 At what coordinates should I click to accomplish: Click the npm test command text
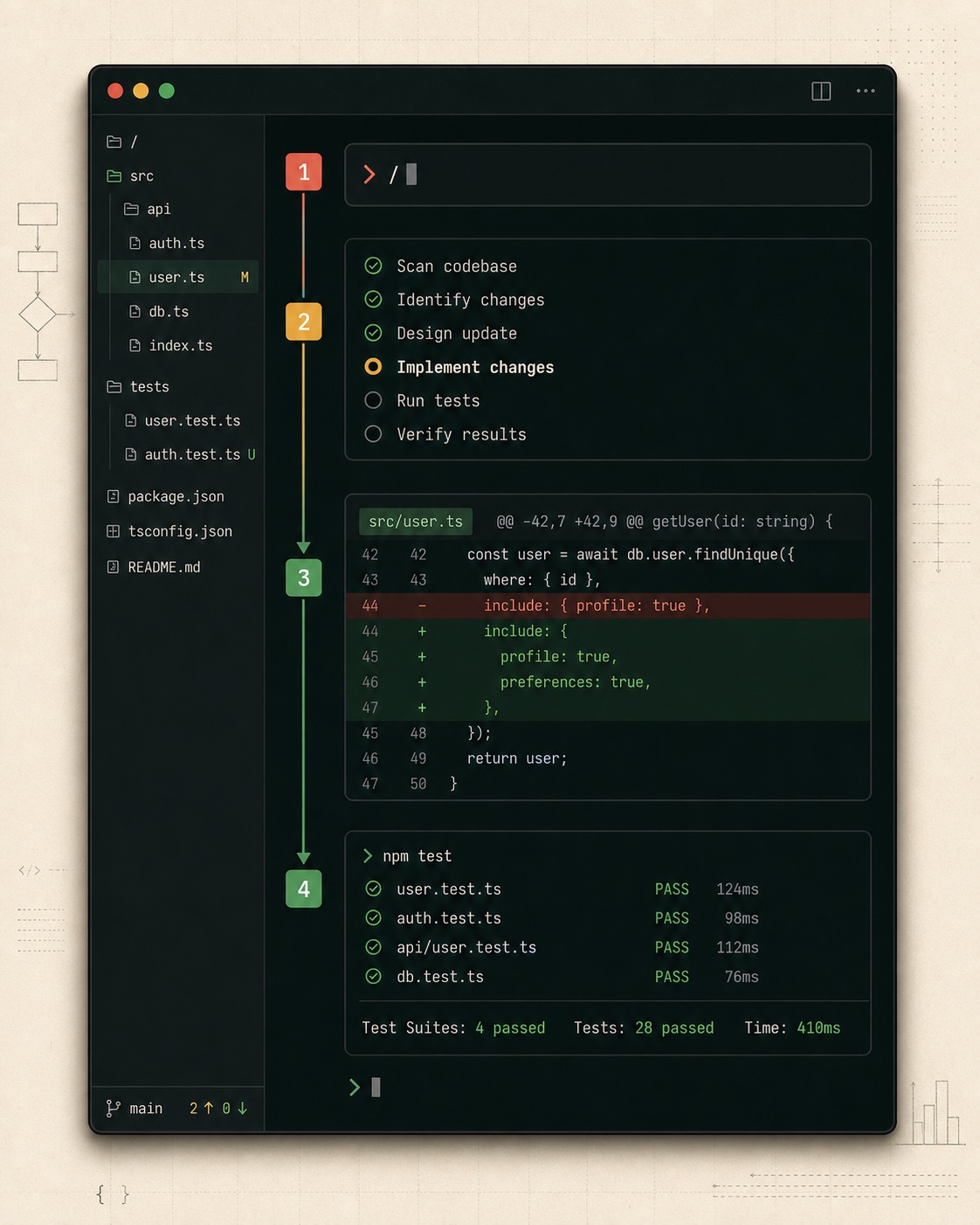(418, 856)
